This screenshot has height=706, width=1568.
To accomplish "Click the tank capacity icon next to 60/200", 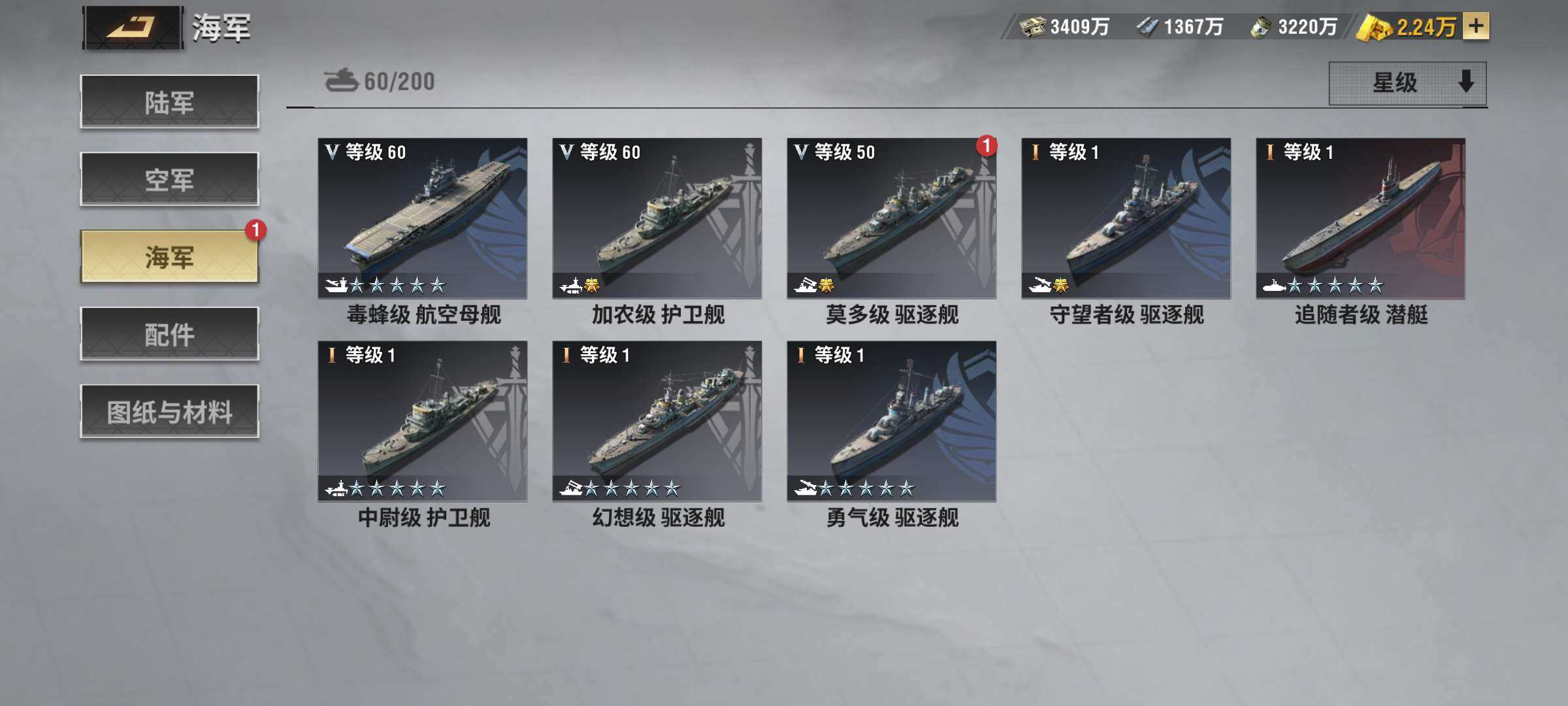I will pos(341,81).
